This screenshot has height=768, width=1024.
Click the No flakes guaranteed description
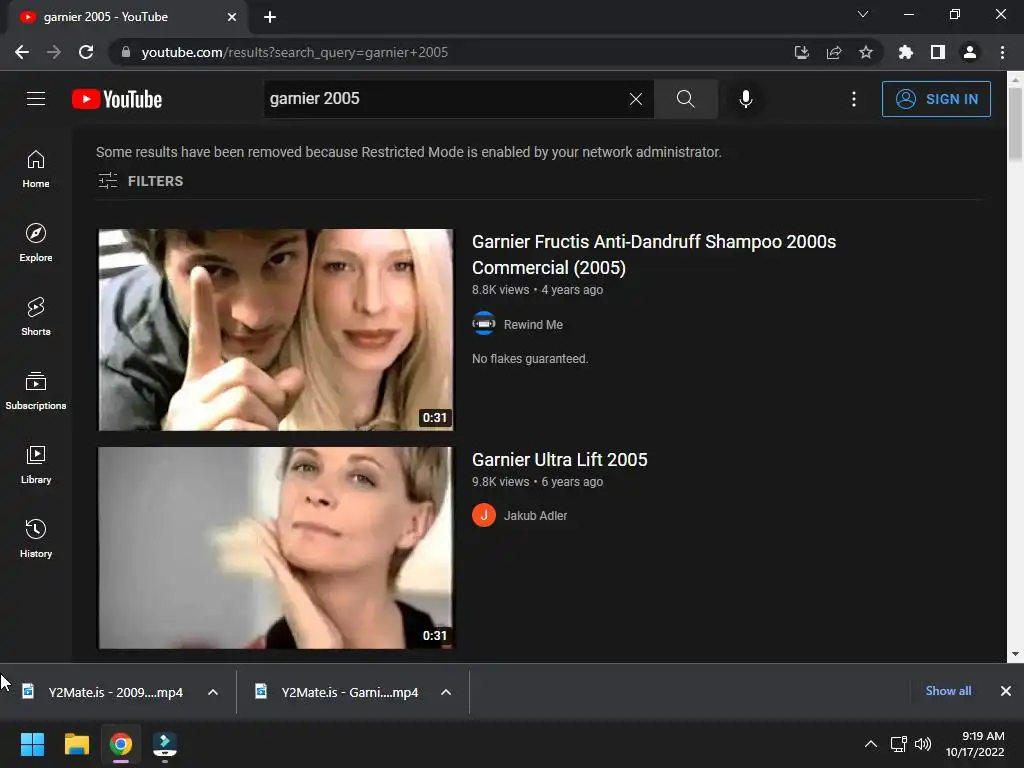tap(530, 359)
